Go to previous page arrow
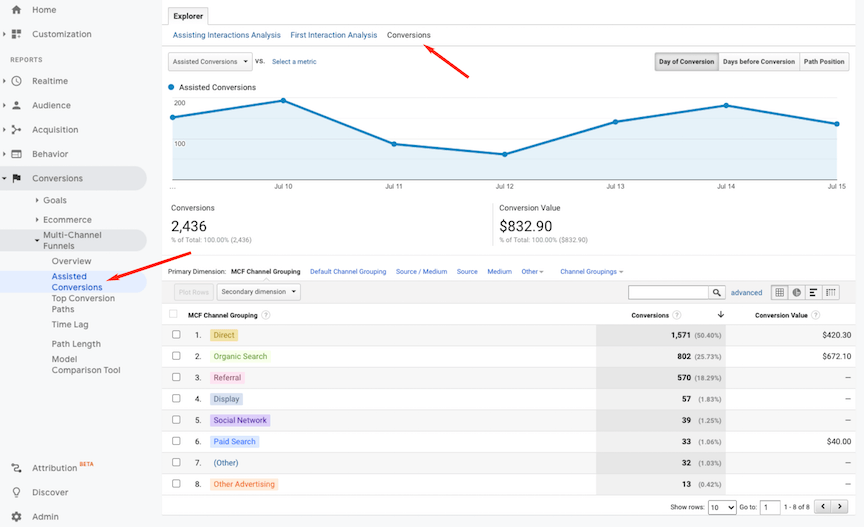Image resolution: width=864 pixels, height=527 pixels. point(823,507)
